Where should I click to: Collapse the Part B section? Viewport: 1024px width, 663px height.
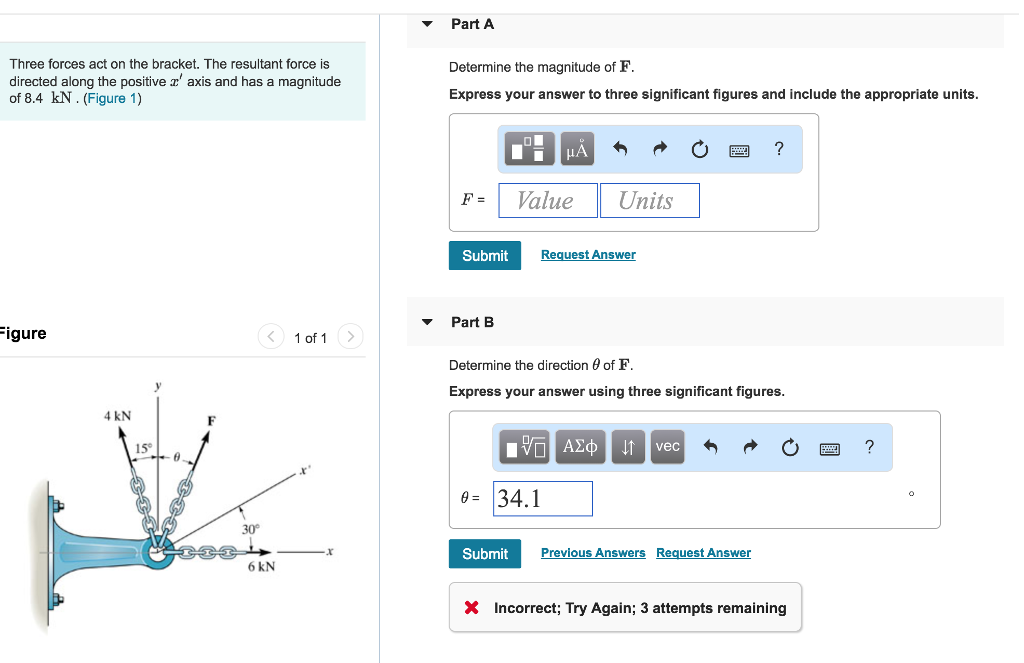pos(428,322)
